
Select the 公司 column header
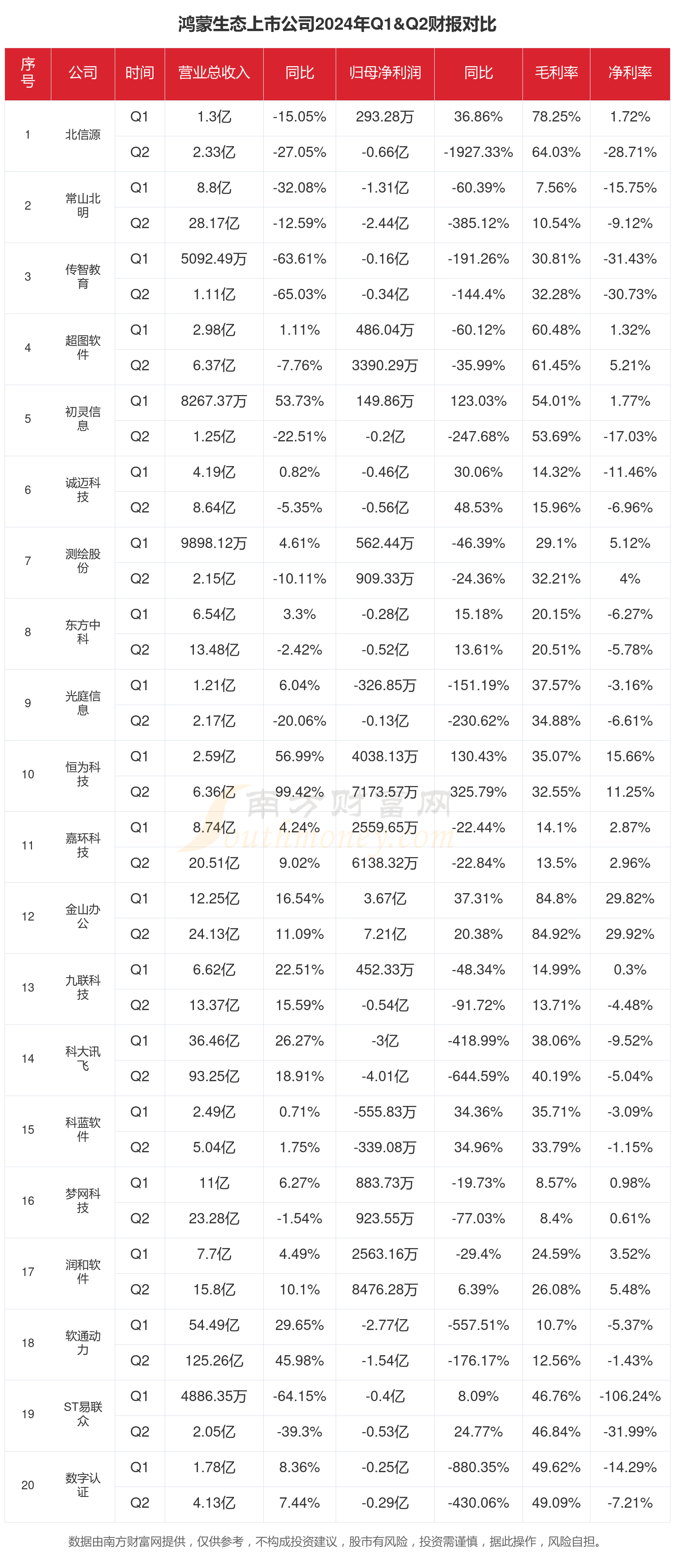(83, 73)
